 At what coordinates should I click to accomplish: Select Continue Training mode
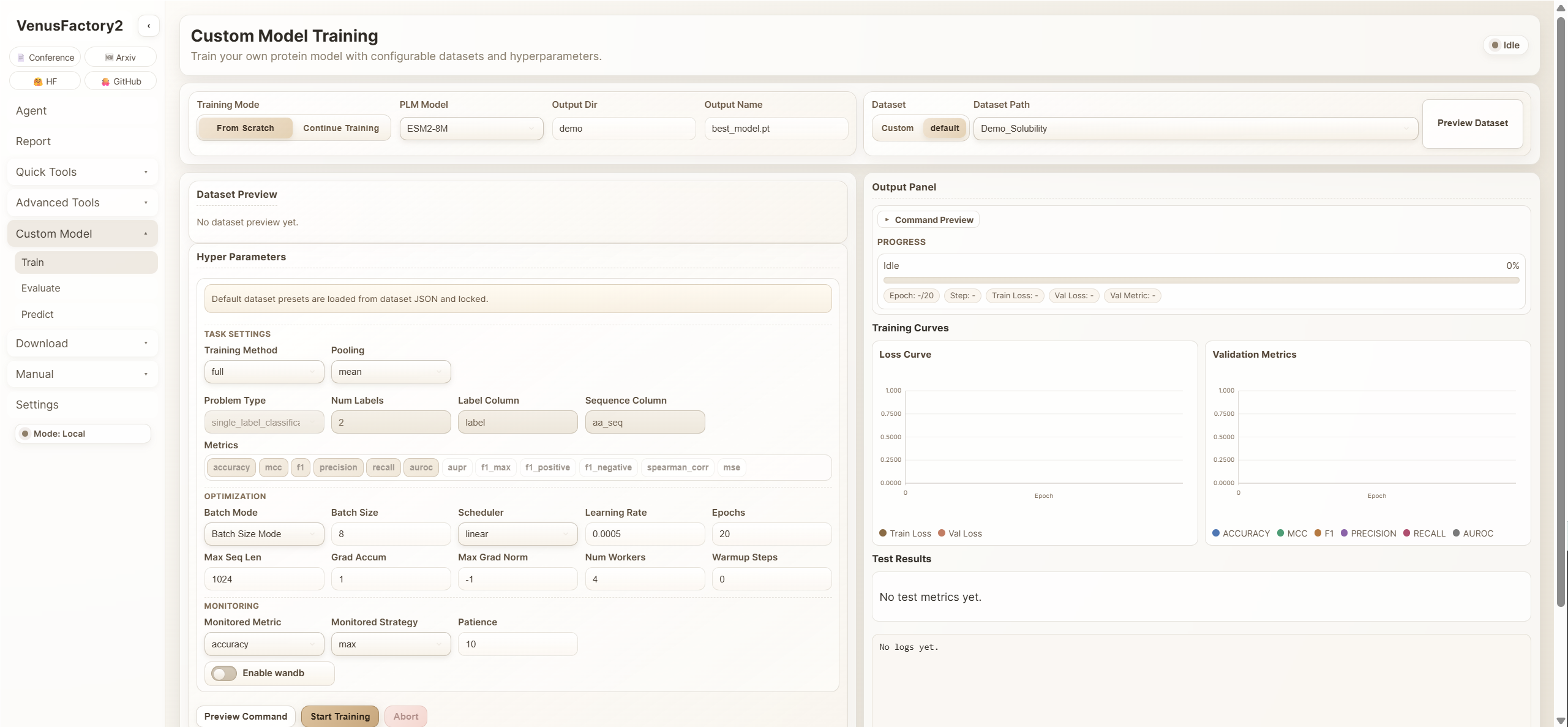341,128
